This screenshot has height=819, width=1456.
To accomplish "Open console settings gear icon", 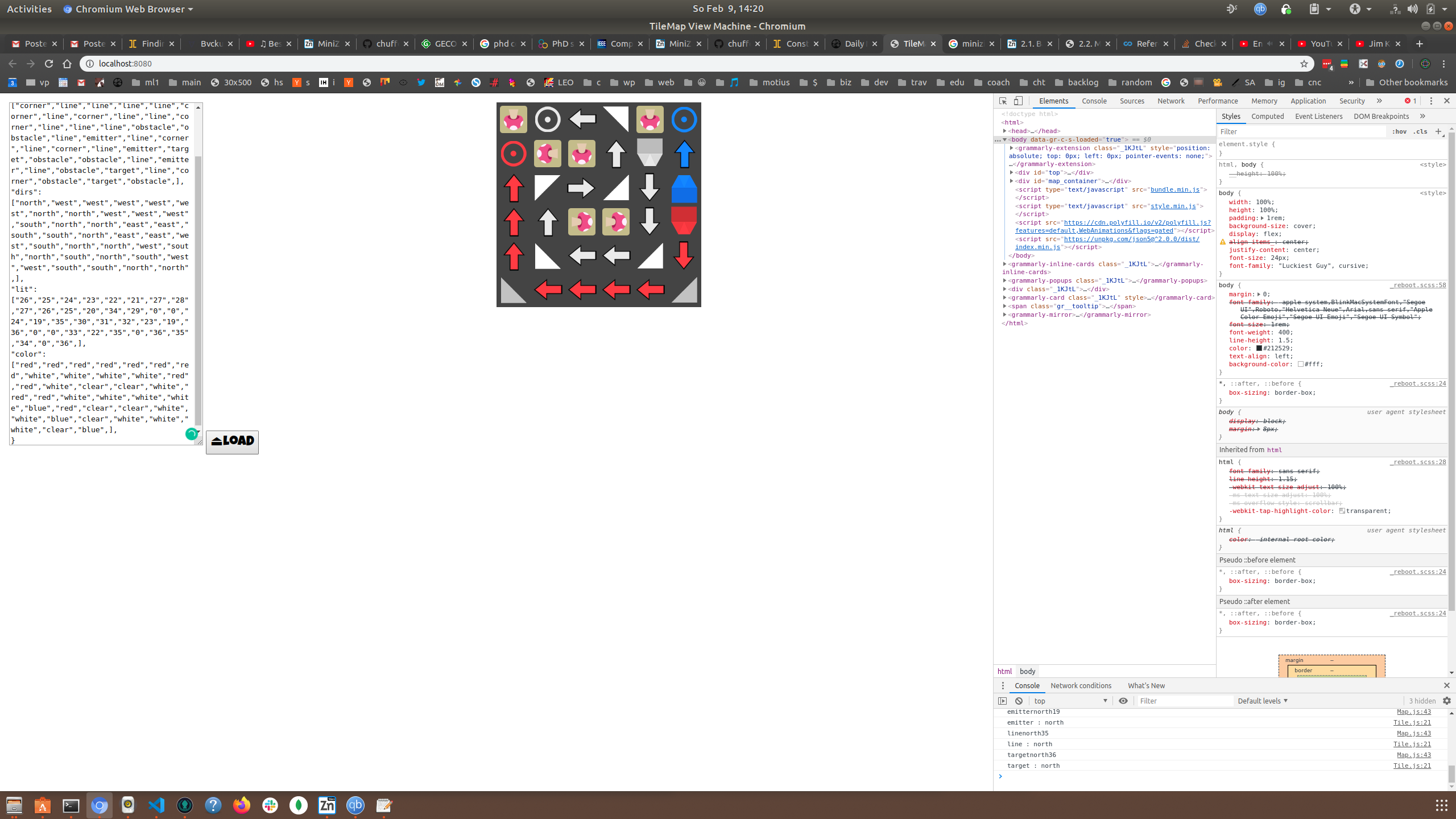I will pos(1447,701).
